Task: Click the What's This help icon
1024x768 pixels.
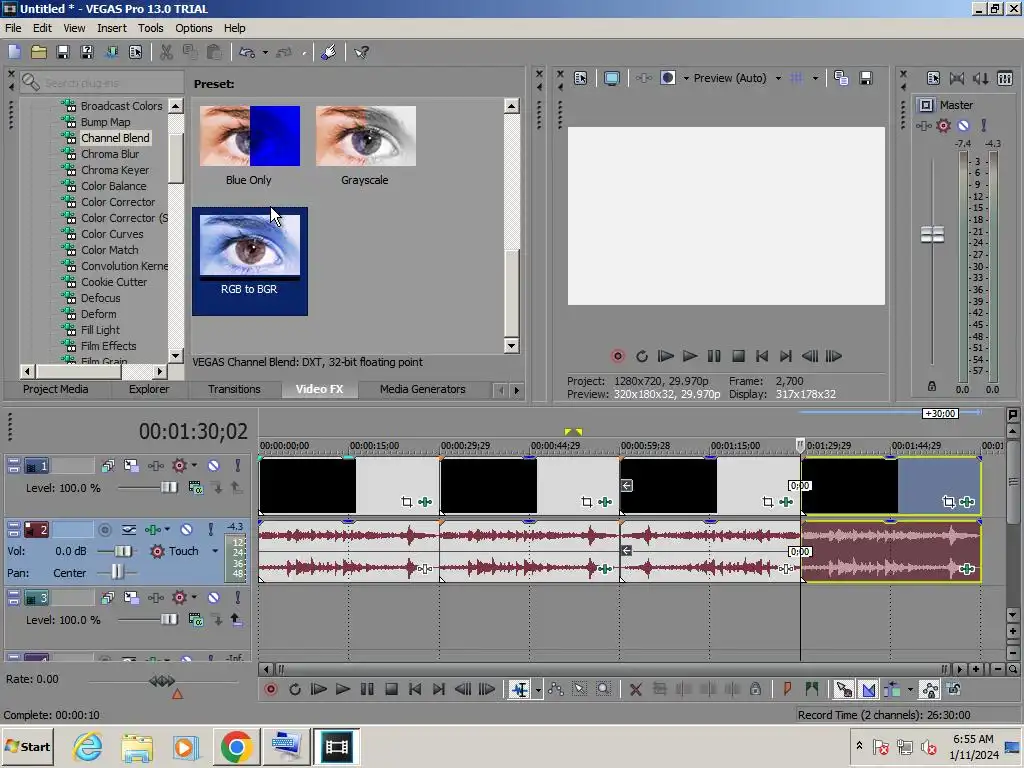Action: pyautogui.click(x=361, y=52)
